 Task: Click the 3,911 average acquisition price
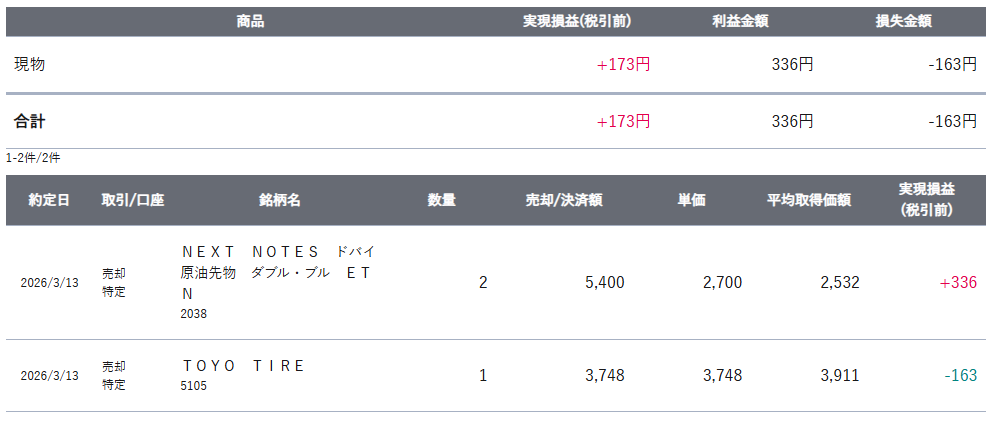tap(839, 376)
